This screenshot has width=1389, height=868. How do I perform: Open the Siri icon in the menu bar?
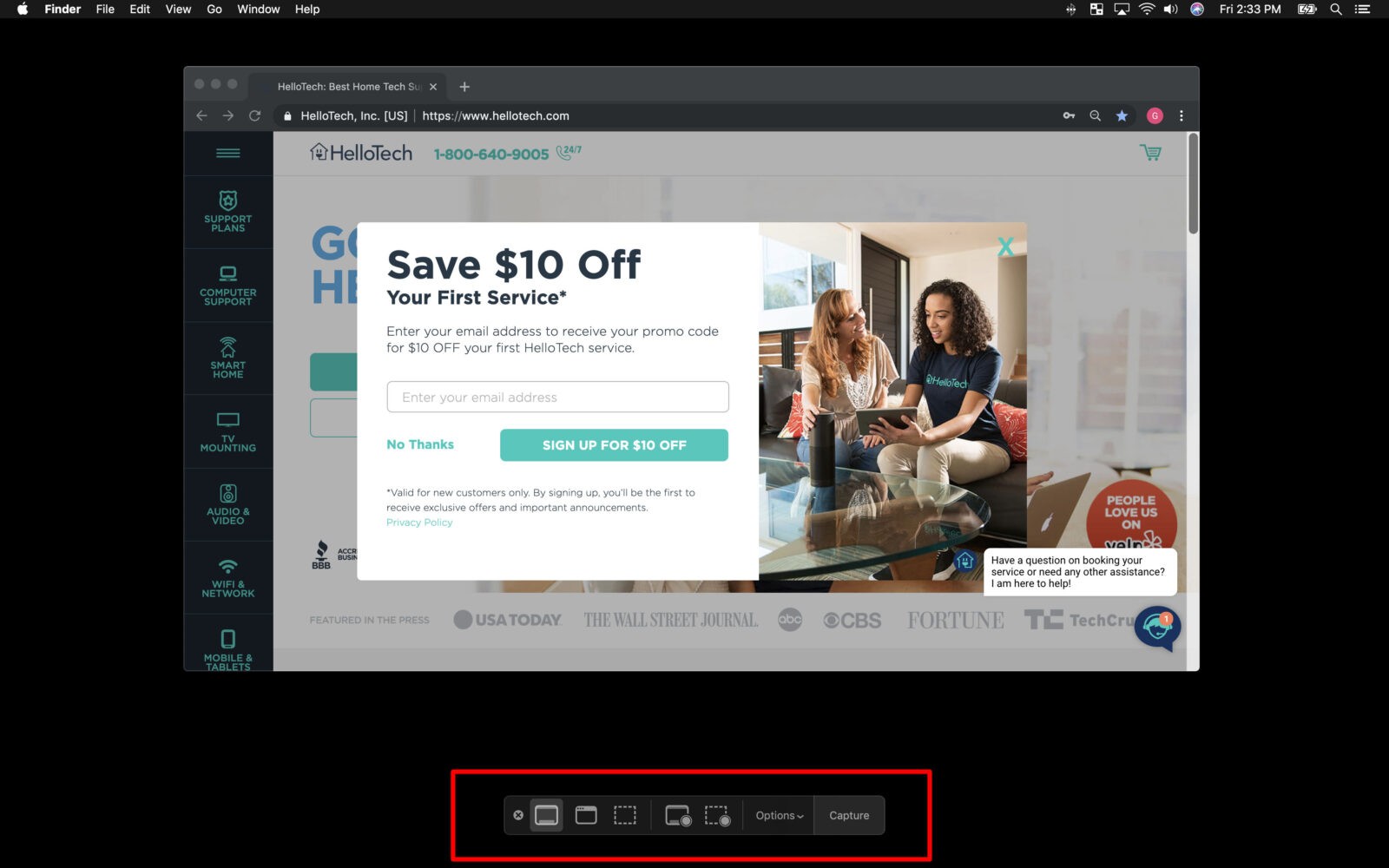[1197, 9]
